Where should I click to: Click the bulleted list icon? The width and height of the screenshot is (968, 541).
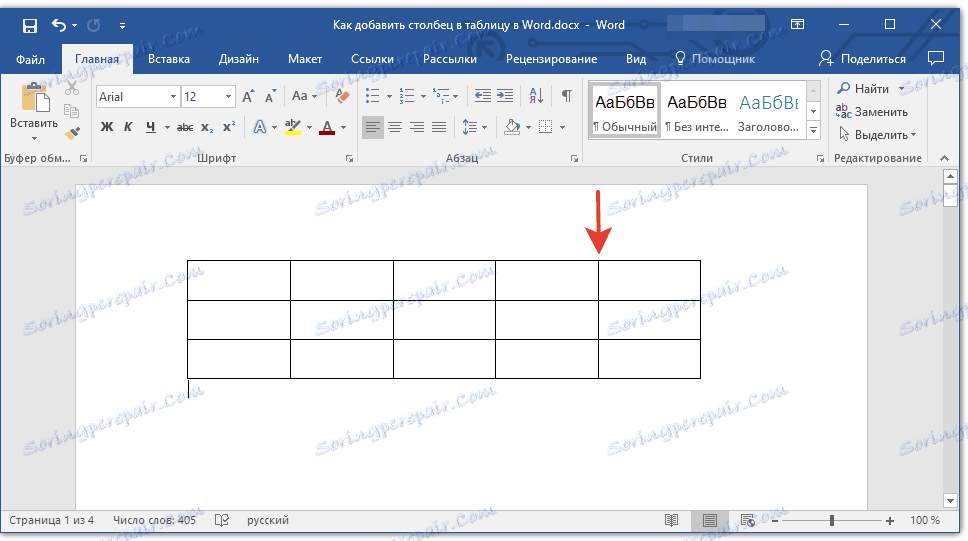coord(372,96)
